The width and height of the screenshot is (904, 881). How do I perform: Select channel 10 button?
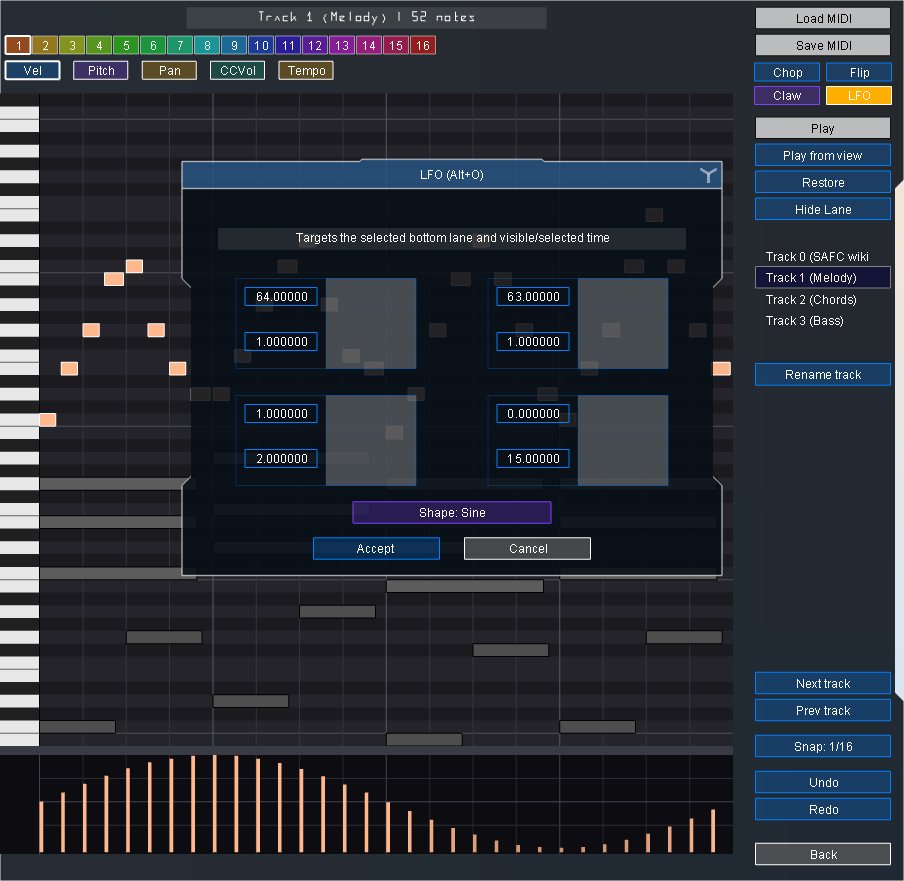coord(261,45)
